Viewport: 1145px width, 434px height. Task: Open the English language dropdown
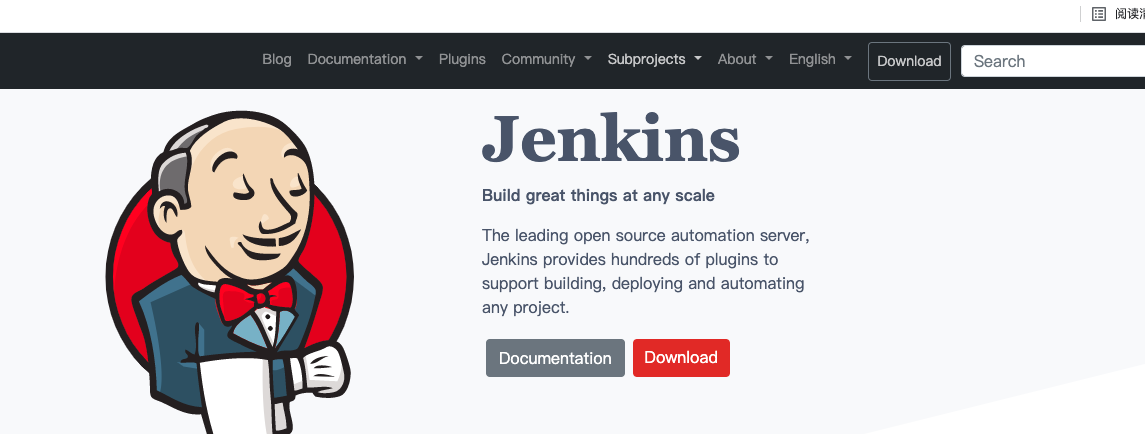point(820,59)
